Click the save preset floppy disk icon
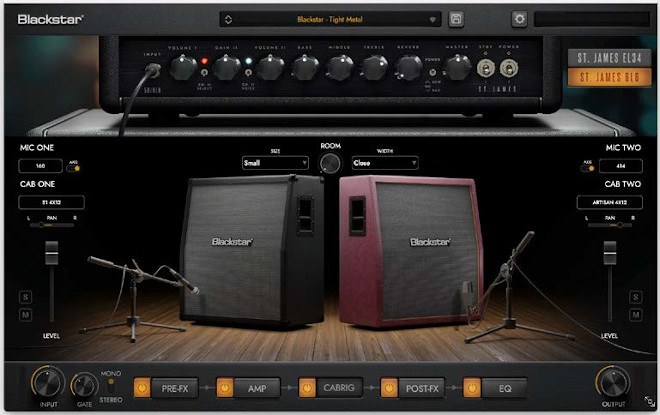This screenshot has height=415, width=660. pyautogui.click(x=457, y=19)
